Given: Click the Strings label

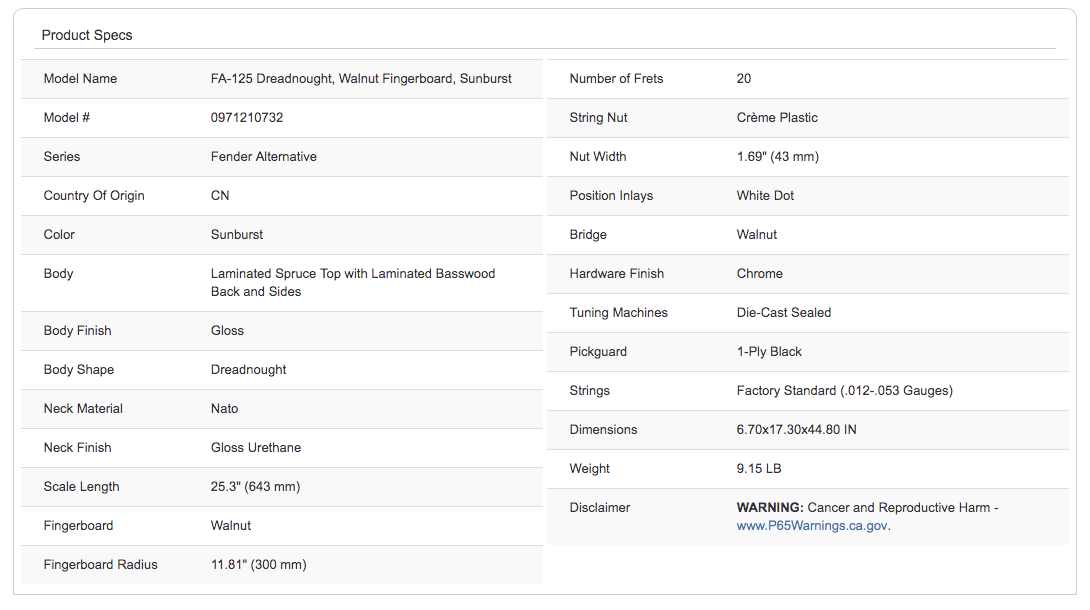Looking at the screenshot, I should (589, 390).
